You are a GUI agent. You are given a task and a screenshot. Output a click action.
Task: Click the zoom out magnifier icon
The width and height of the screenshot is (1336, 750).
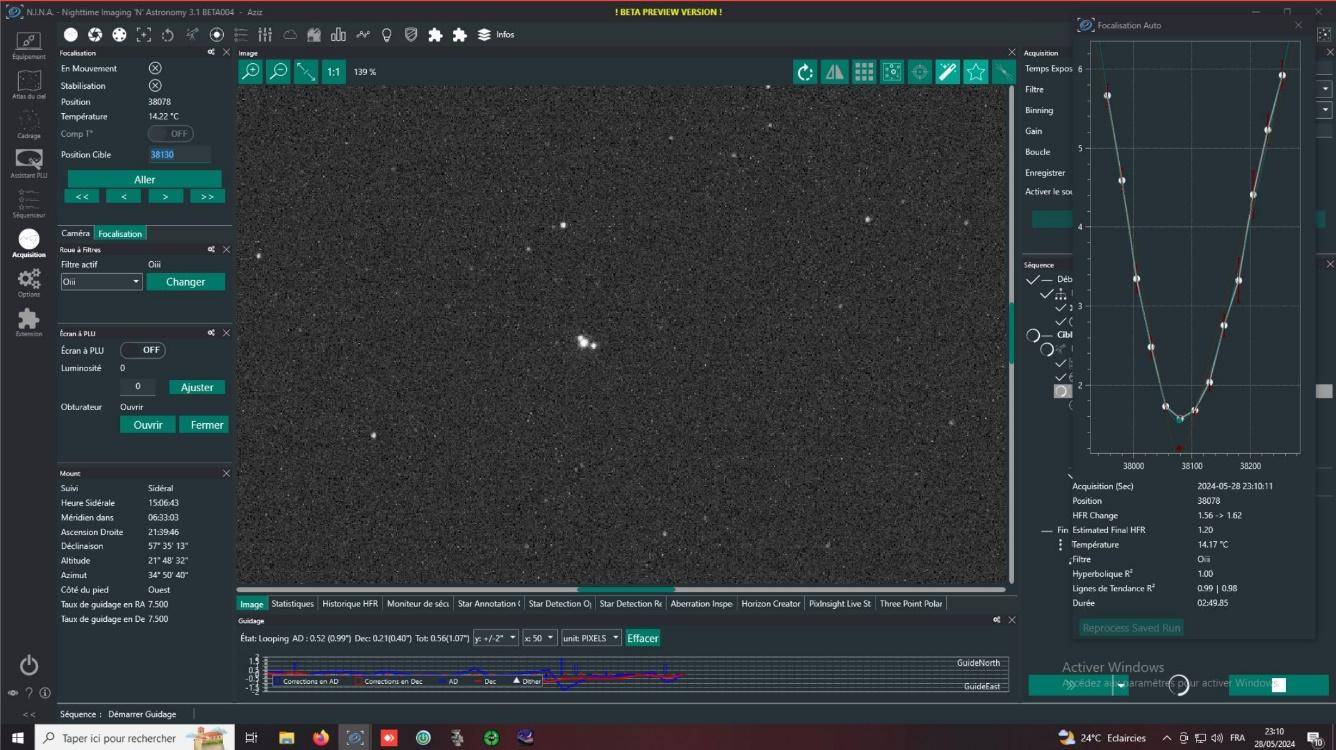click(x=279, y=72)
